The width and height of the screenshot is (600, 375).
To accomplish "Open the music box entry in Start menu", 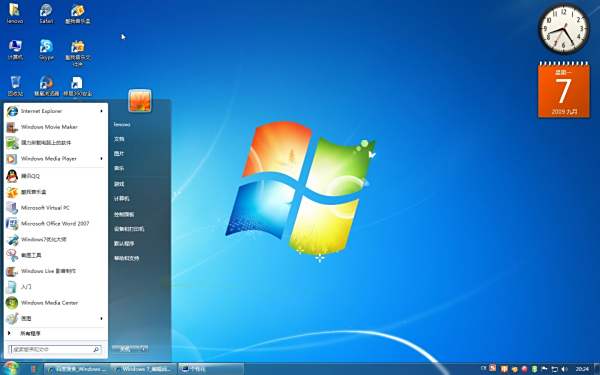I will 55,192.
